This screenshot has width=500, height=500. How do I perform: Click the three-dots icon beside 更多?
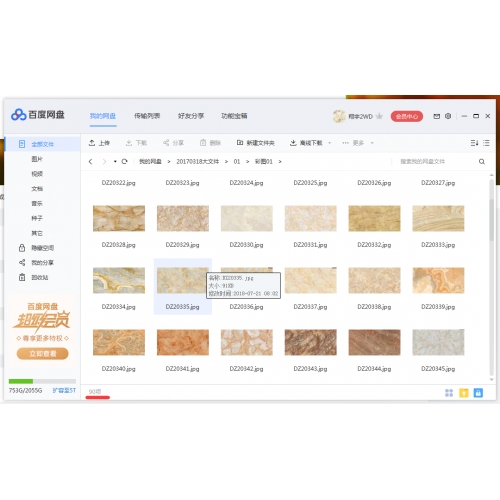[345, 143]
